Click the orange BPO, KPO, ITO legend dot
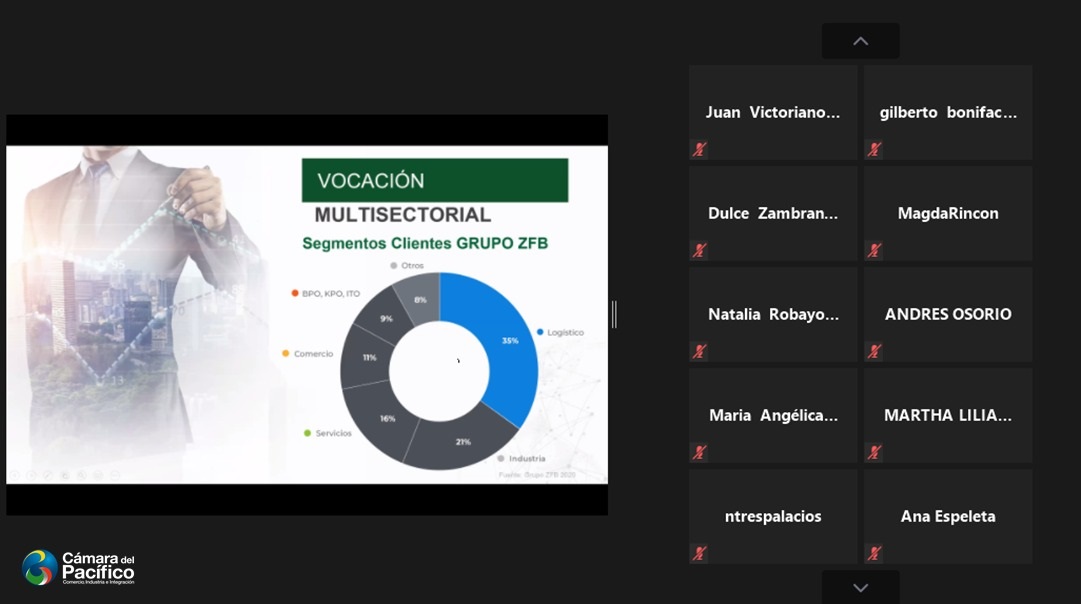 295,293
